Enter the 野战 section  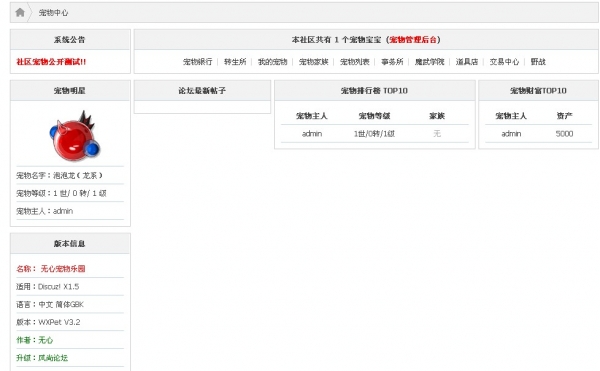point(538,62)
